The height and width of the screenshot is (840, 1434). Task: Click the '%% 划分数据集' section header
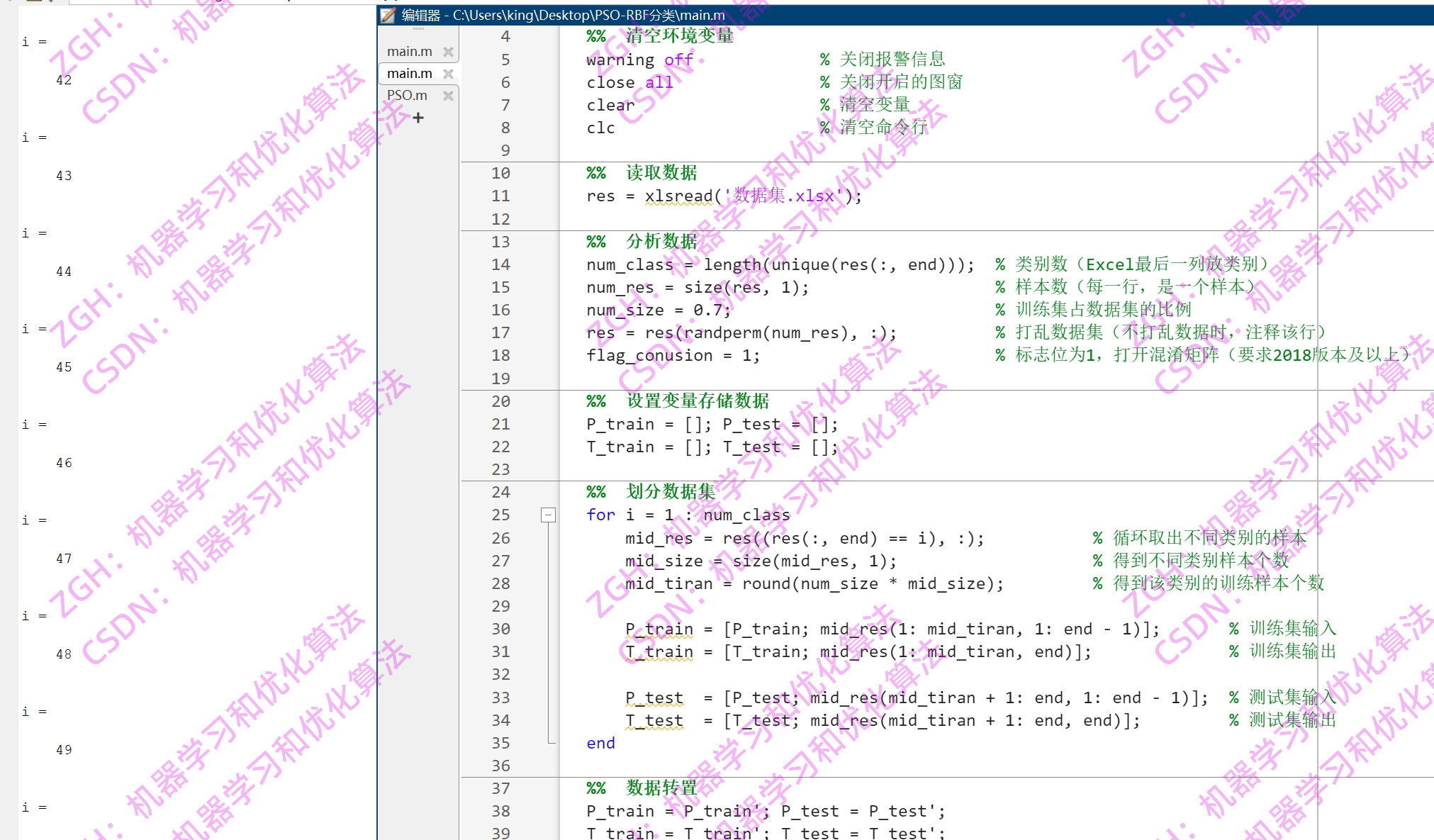pyautogui.click(x=650, y=492)
